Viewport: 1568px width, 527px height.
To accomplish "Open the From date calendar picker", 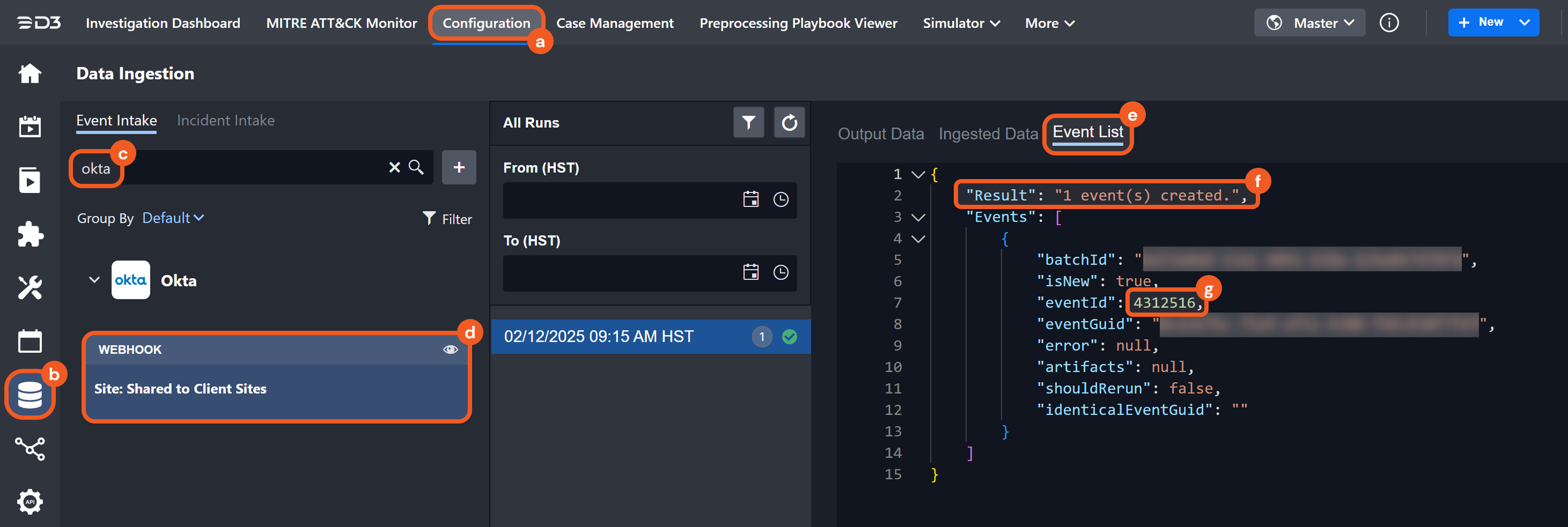I will pos(750,199).
